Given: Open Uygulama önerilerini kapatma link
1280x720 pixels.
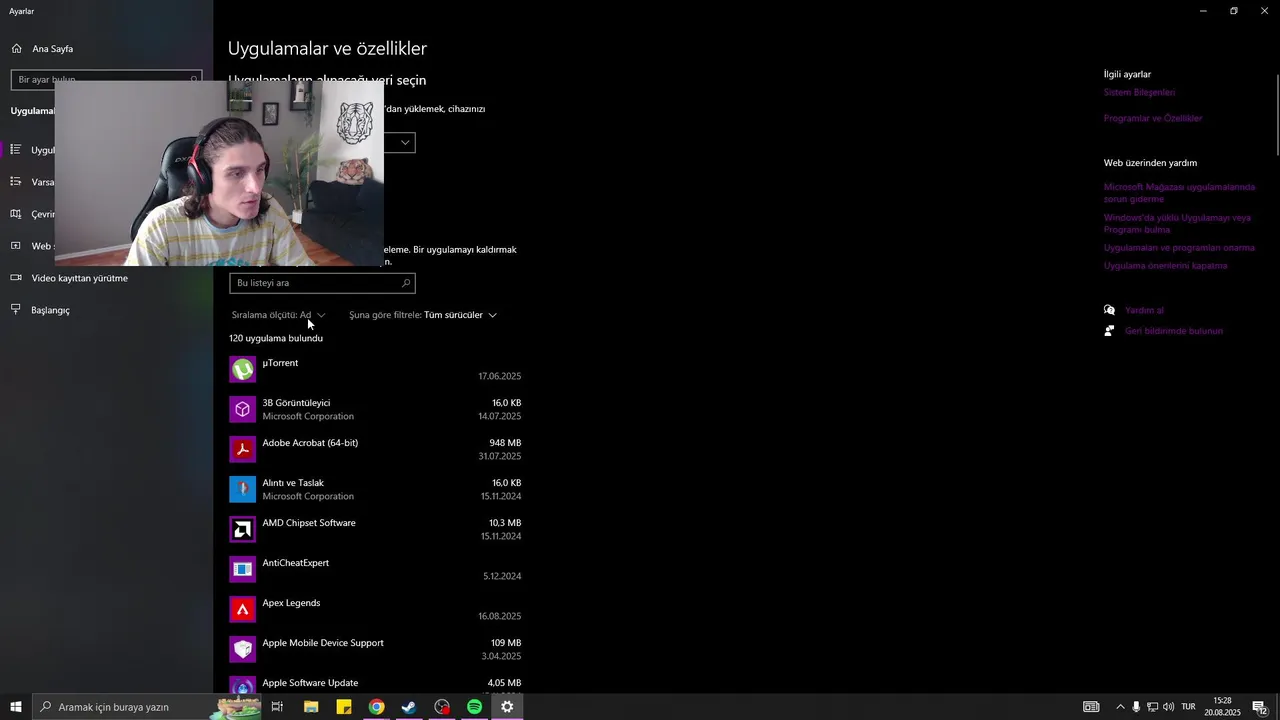Looking at the screenshot, I should tap(1165, 266).
